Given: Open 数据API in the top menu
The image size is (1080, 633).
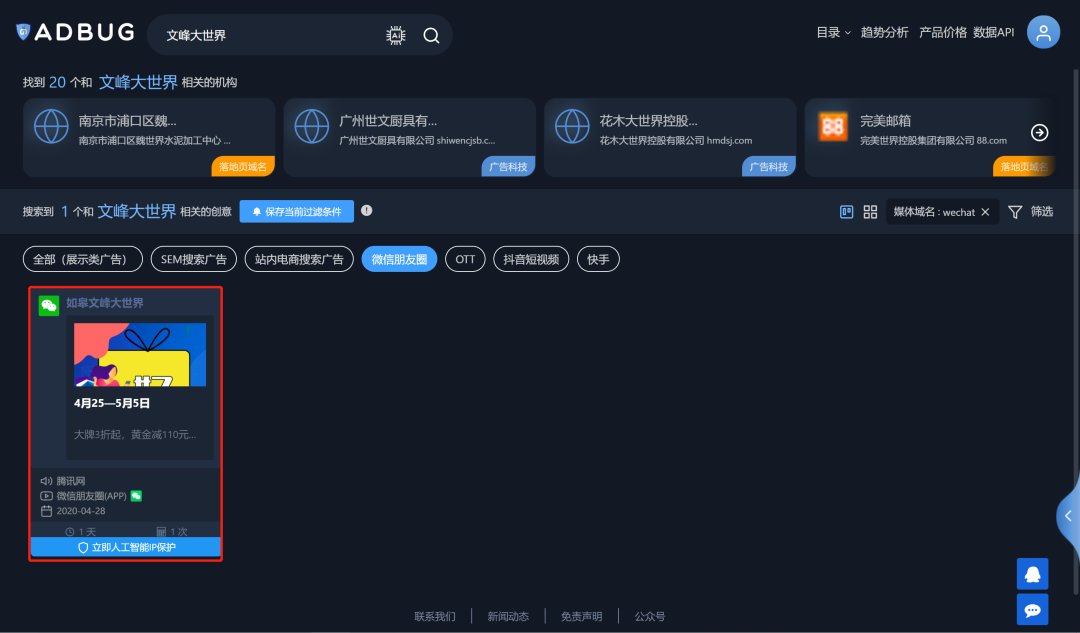Looking at the screenshot, I should [x=993, y=32].
